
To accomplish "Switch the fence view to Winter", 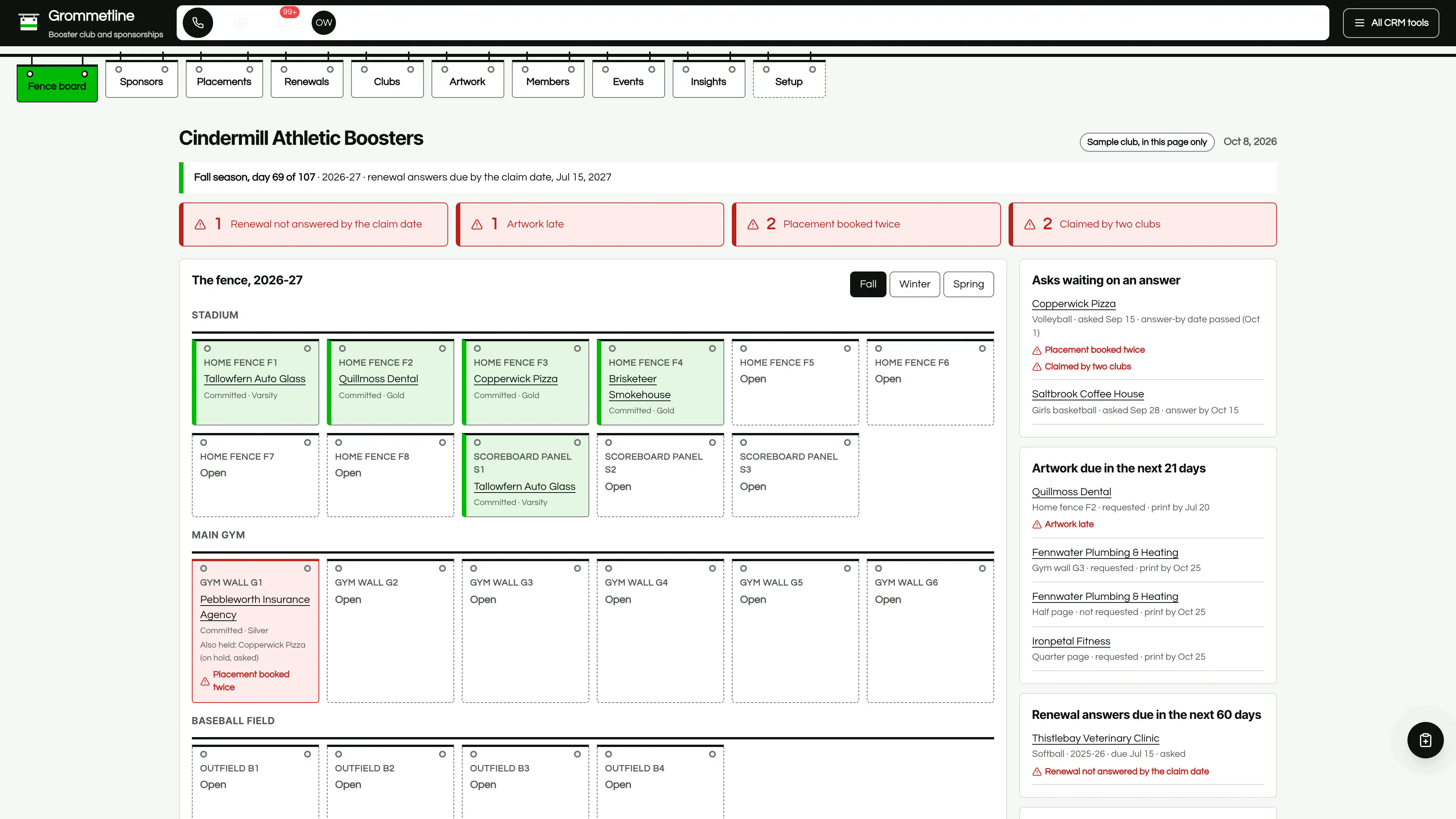I will [915, 284].
